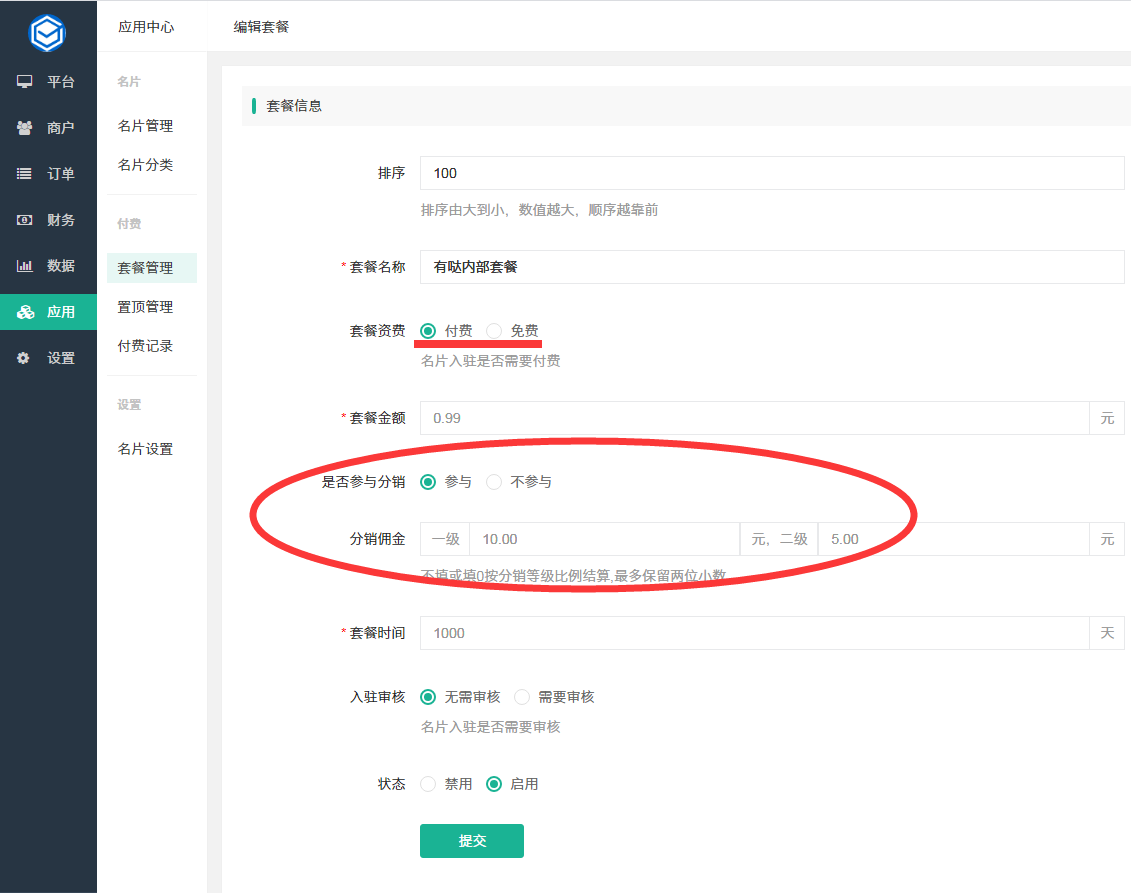Click hint text 名片入驻是否需要审核

point(490,726)
